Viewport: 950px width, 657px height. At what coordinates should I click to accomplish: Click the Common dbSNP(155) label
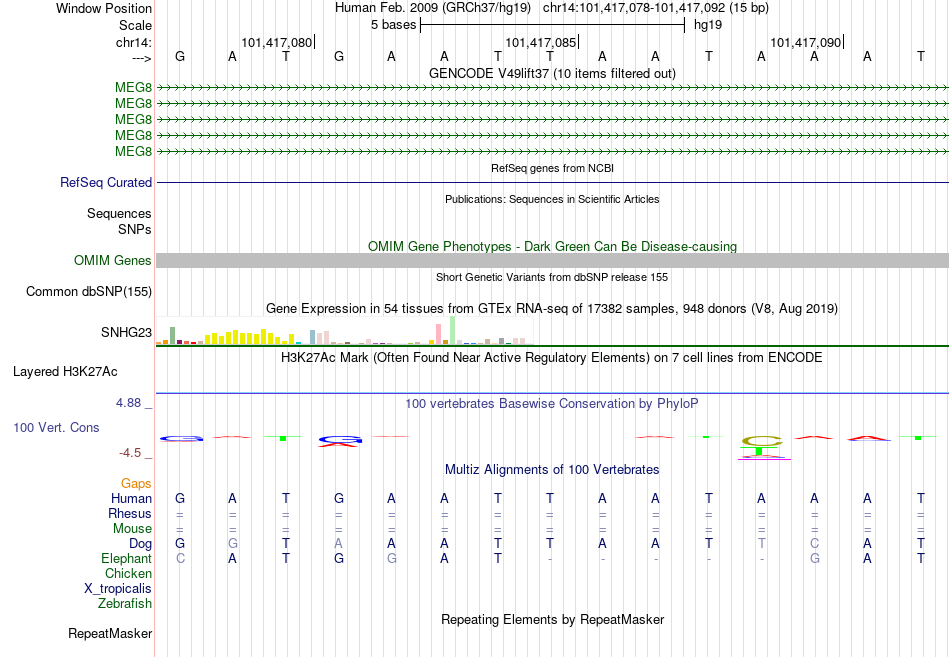coord(89,292)
